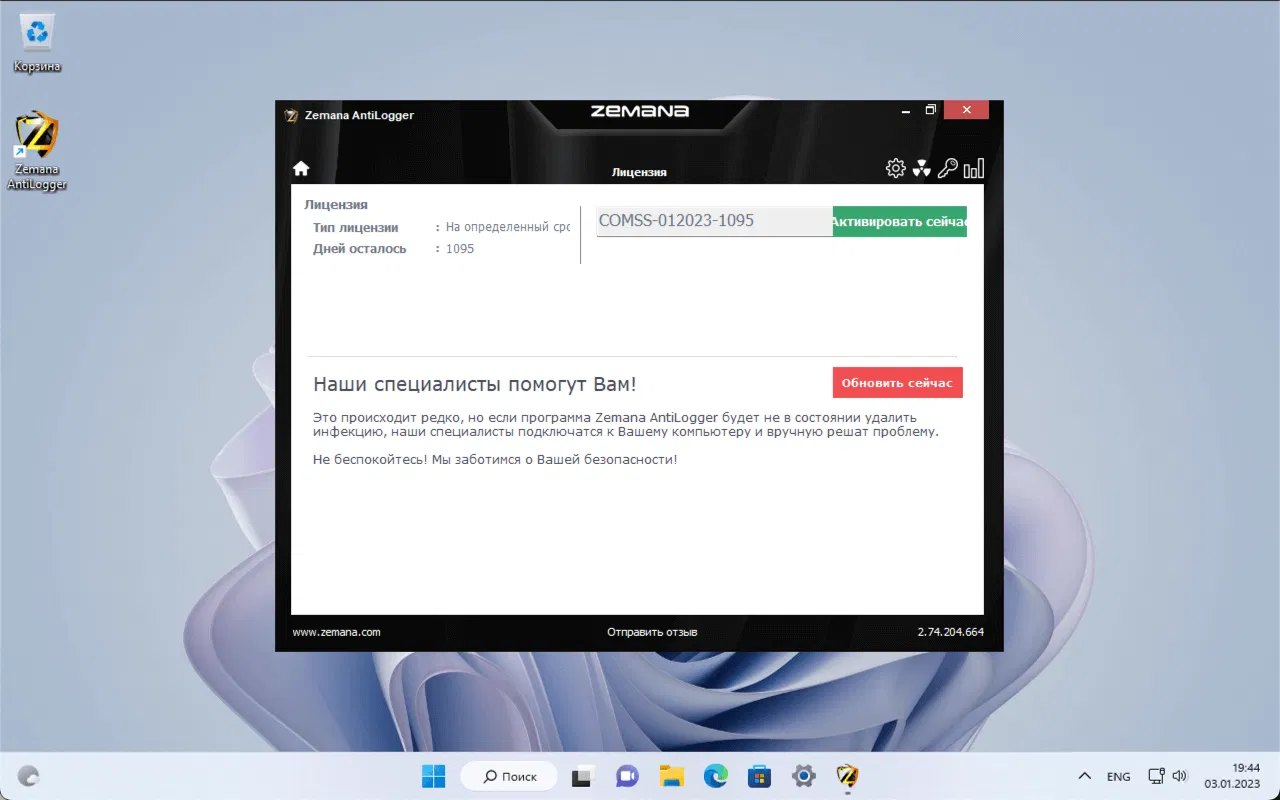Select the Zemana AntiLogger desktop shortcut

(37, 151)
